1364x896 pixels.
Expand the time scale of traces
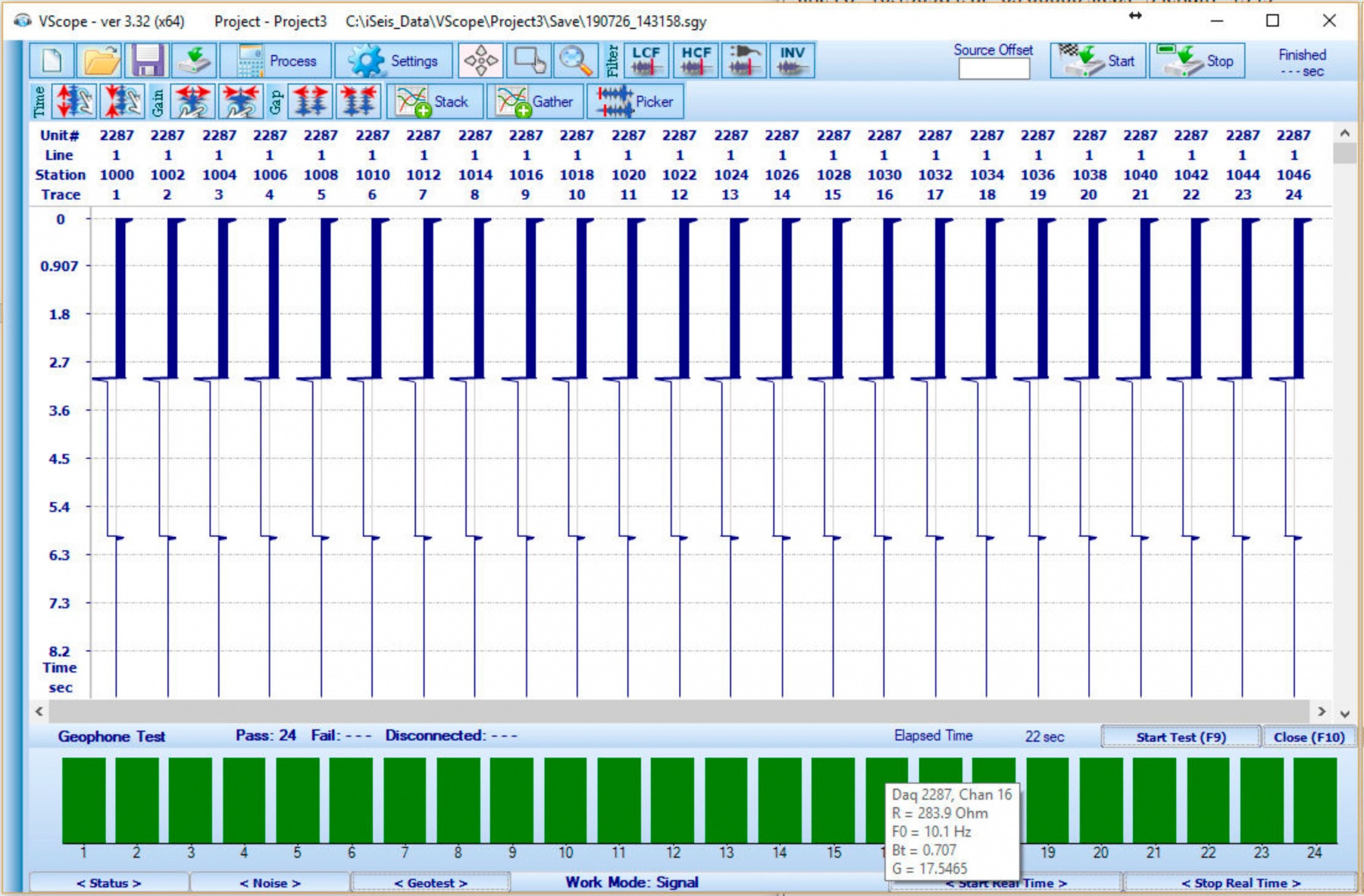74,101
